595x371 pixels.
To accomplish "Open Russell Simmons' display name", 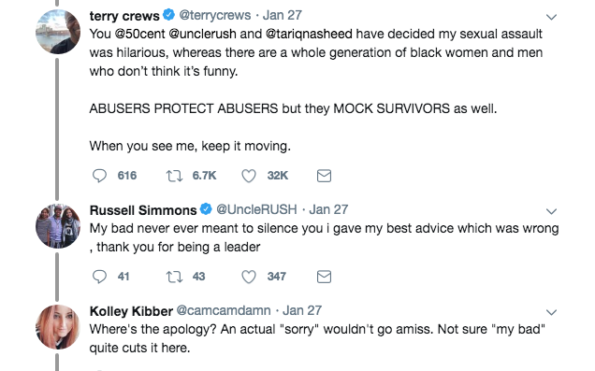I will tap(143, 210).
